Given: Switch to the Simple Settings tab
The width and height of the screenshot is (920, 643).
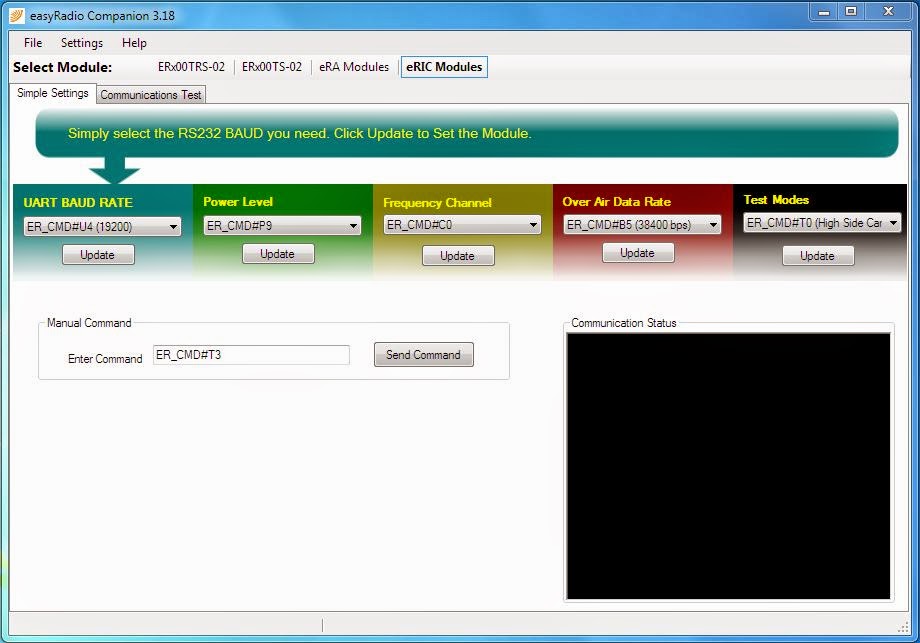Looking at the screenshot, I should 53,93.
